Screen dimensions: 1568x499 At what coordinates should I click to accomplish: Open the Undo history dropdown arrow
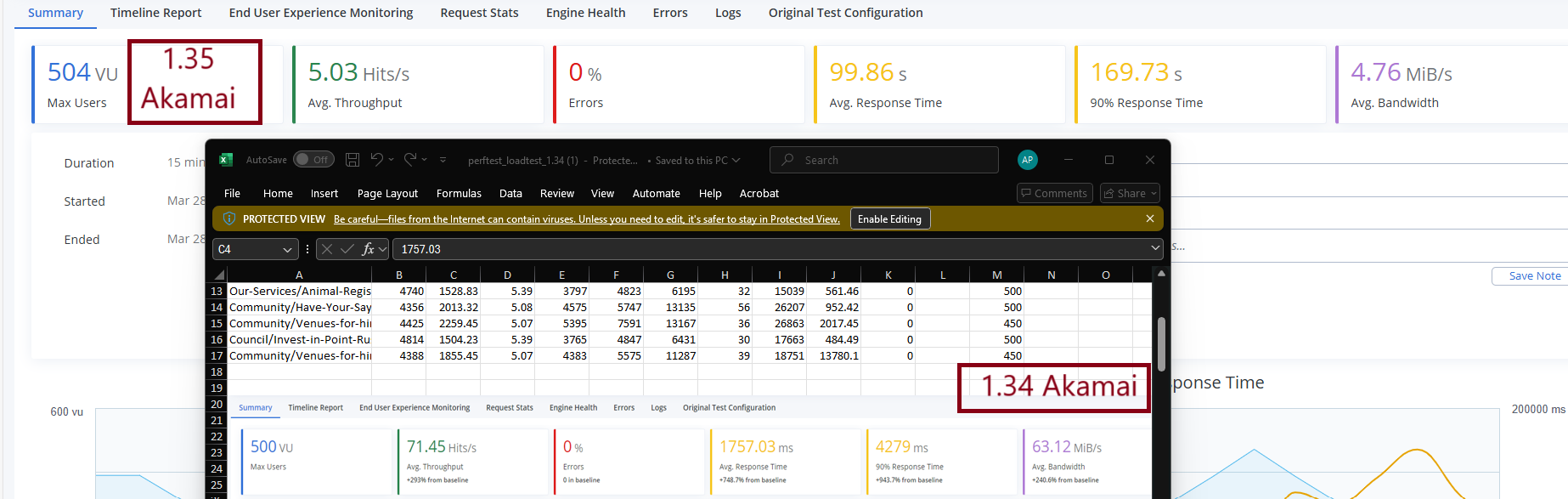point(391,160)
